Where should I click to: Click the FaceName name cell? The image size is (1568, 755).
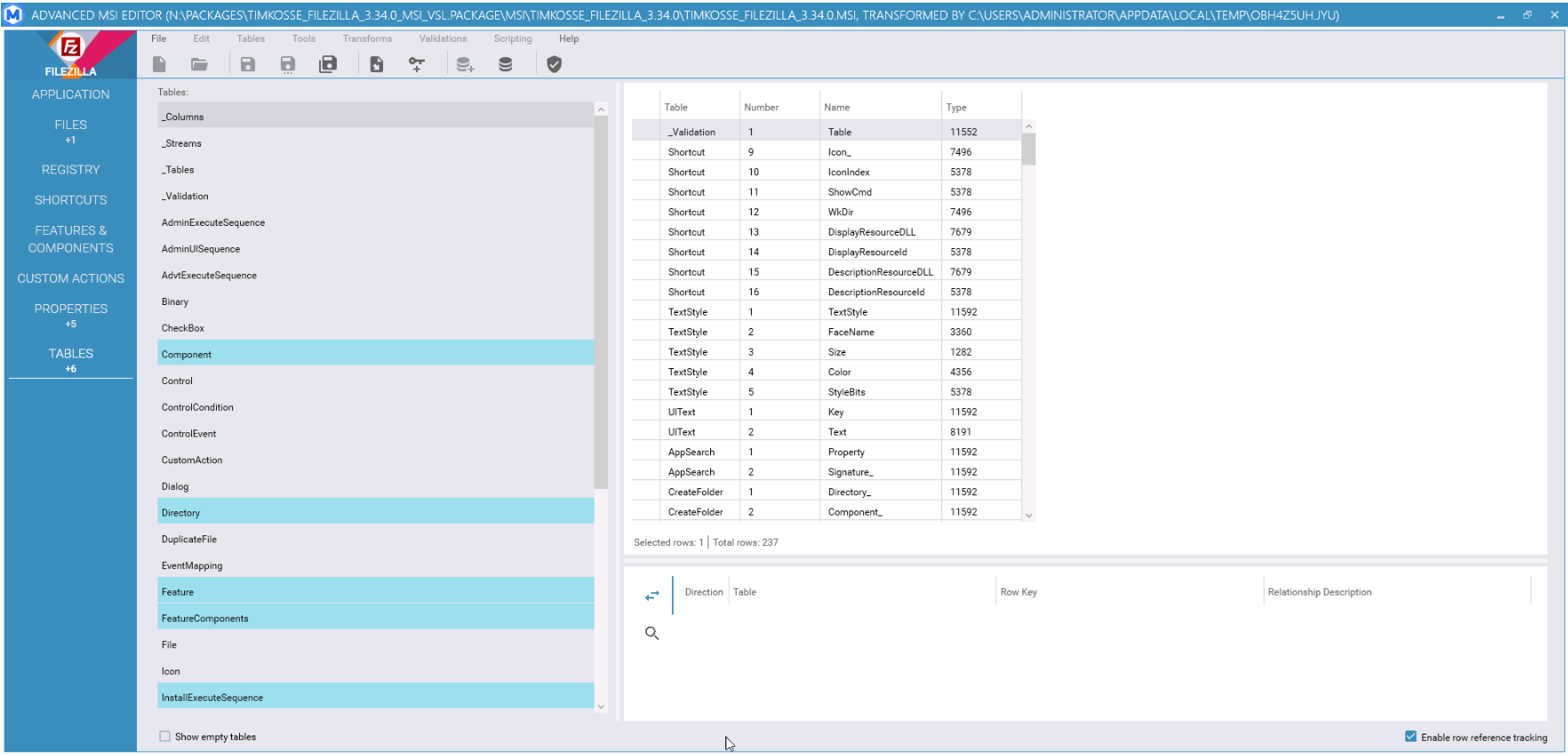(881, 332)
